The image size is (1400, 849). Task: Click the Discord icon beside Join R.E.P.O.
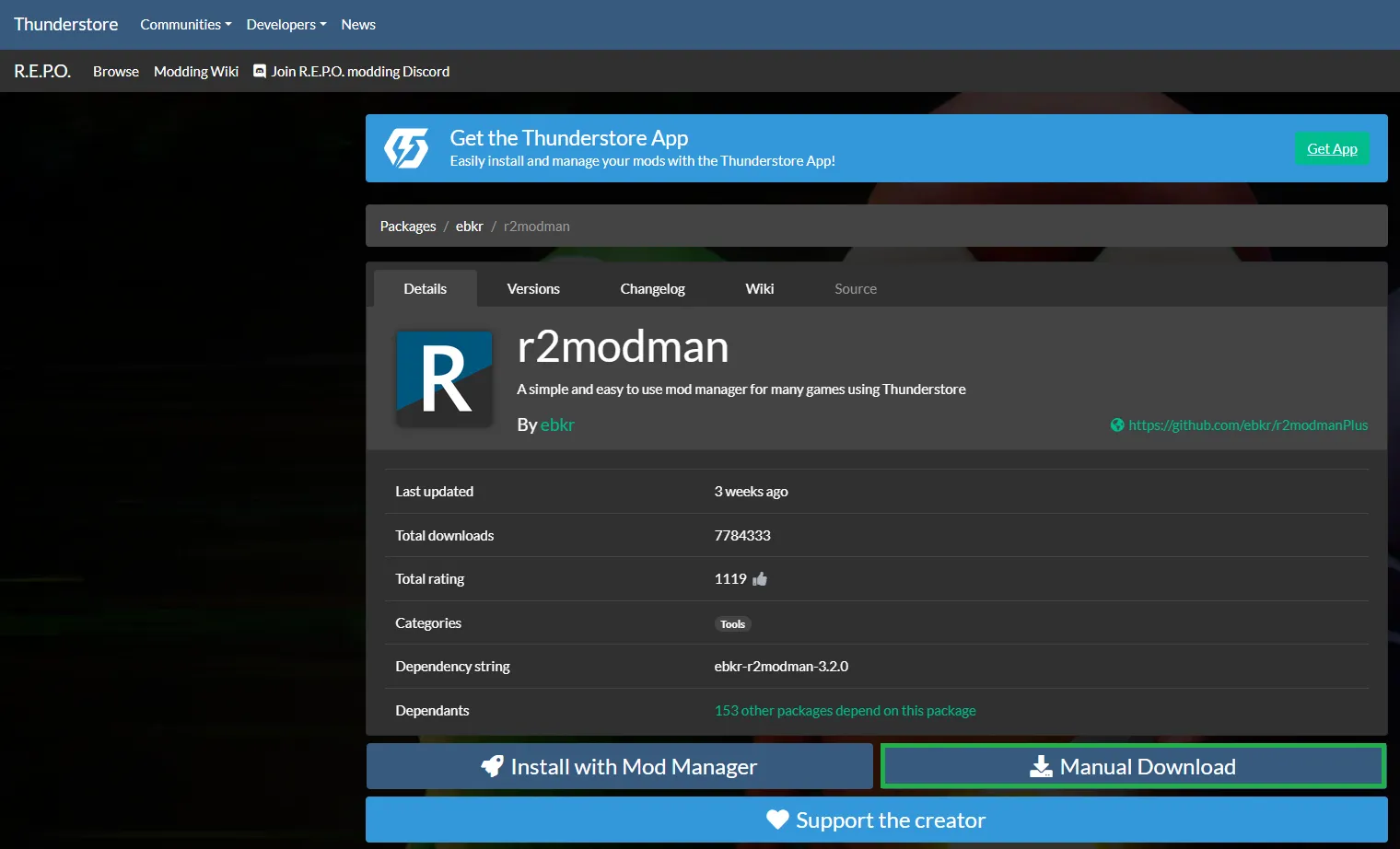pyautogui.click(x=260, y=71)
